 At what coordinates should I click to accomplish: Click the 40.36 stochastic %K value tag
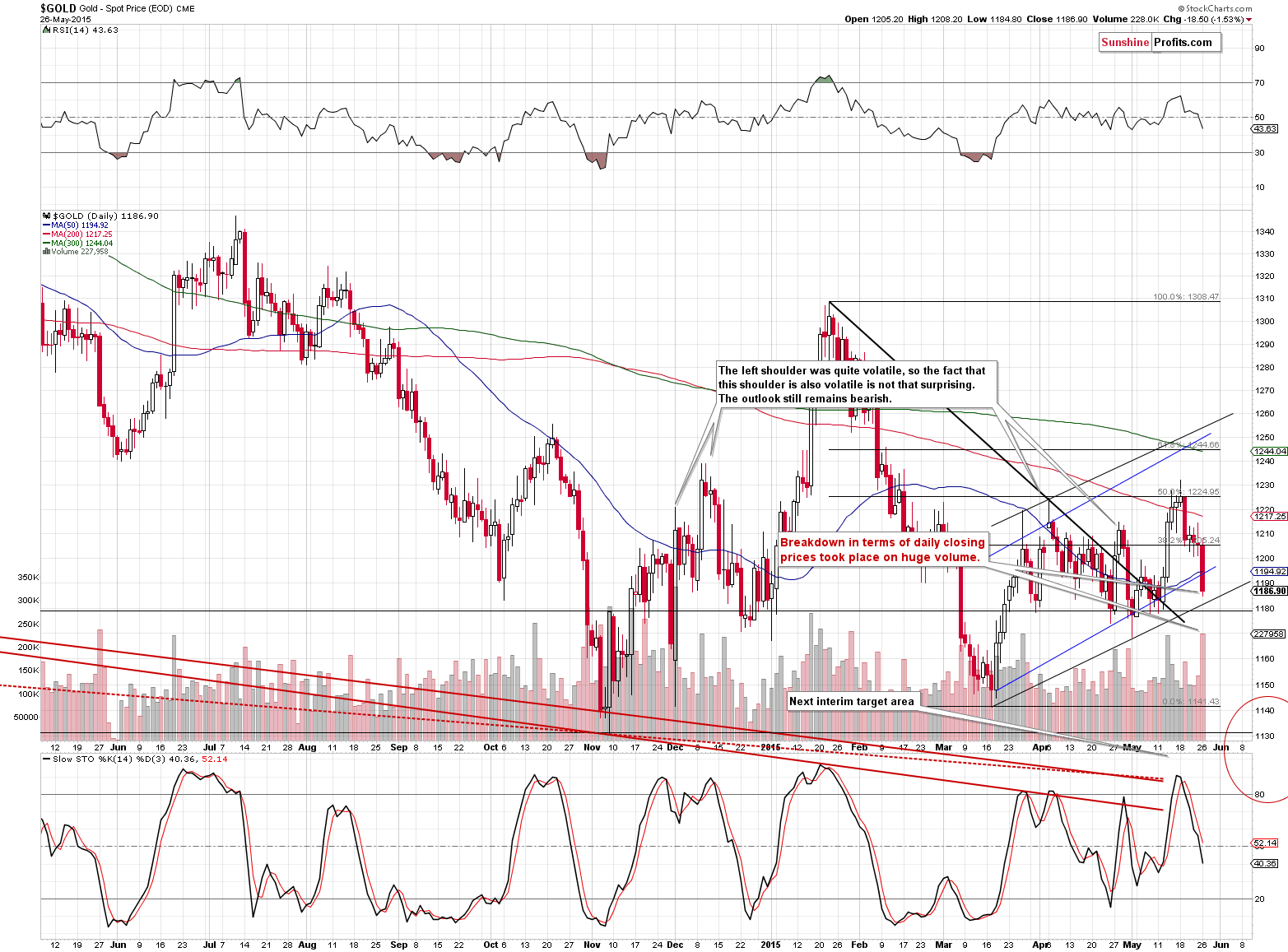pos(1265,863)
